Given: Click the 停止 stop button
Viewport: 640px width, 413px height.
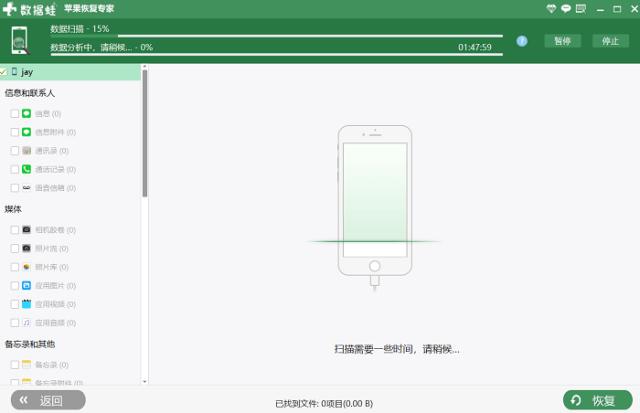Looking at the screenshot, I should click(x=610, y=41).
